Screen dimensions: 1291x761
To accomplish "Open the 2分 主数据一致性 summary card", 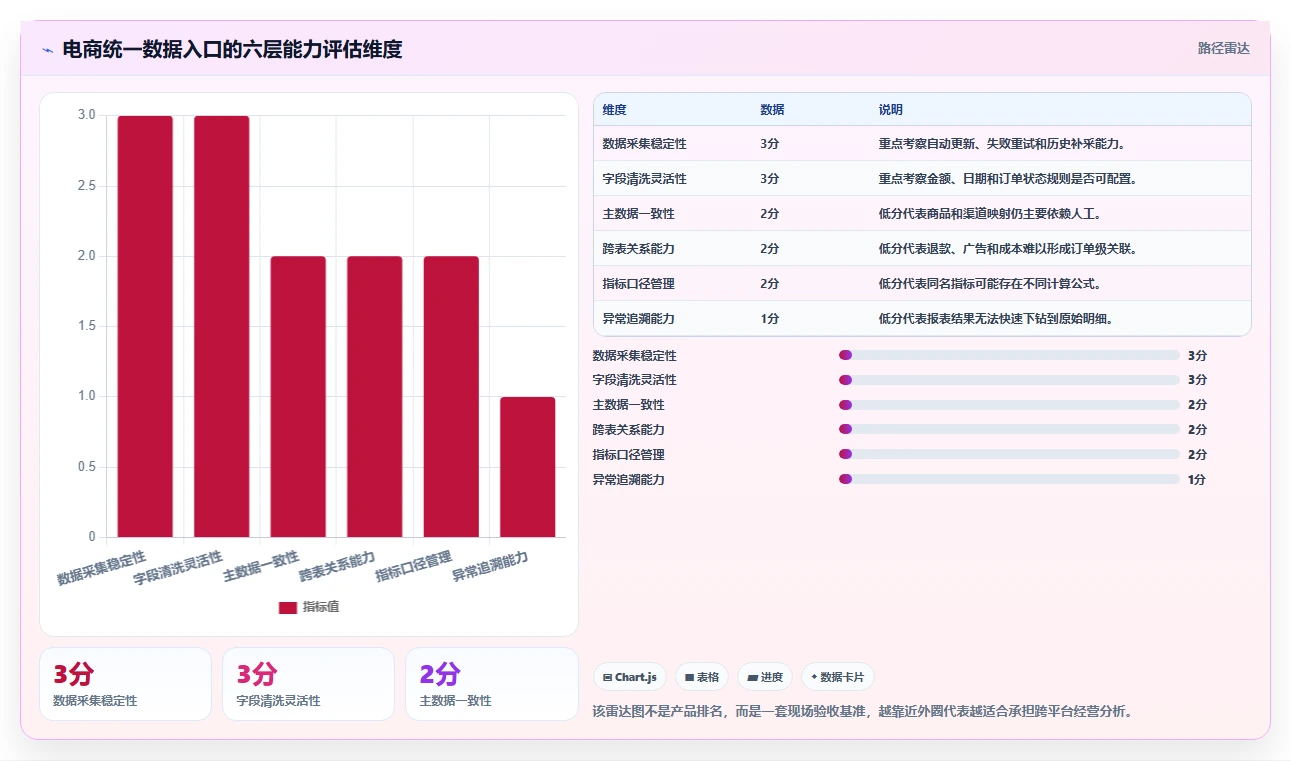I will tap(491, 684).
